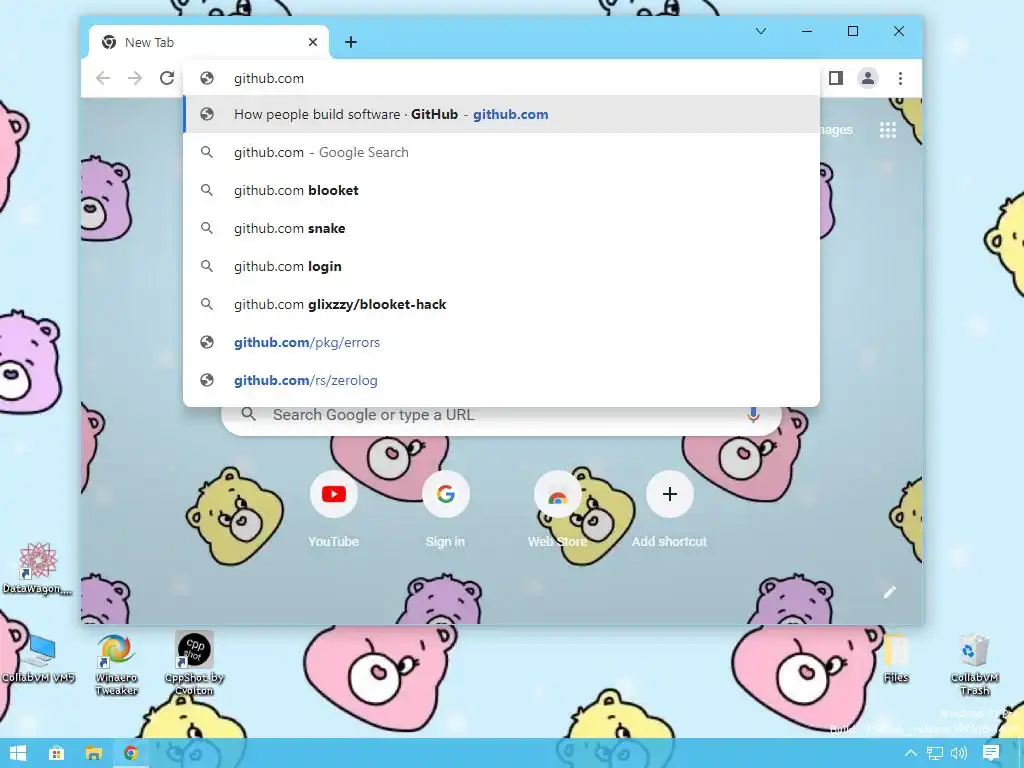Select the Winaero Tweaker desktop icon
Viewport: 1024px width, 768px height.
point(116,664)
